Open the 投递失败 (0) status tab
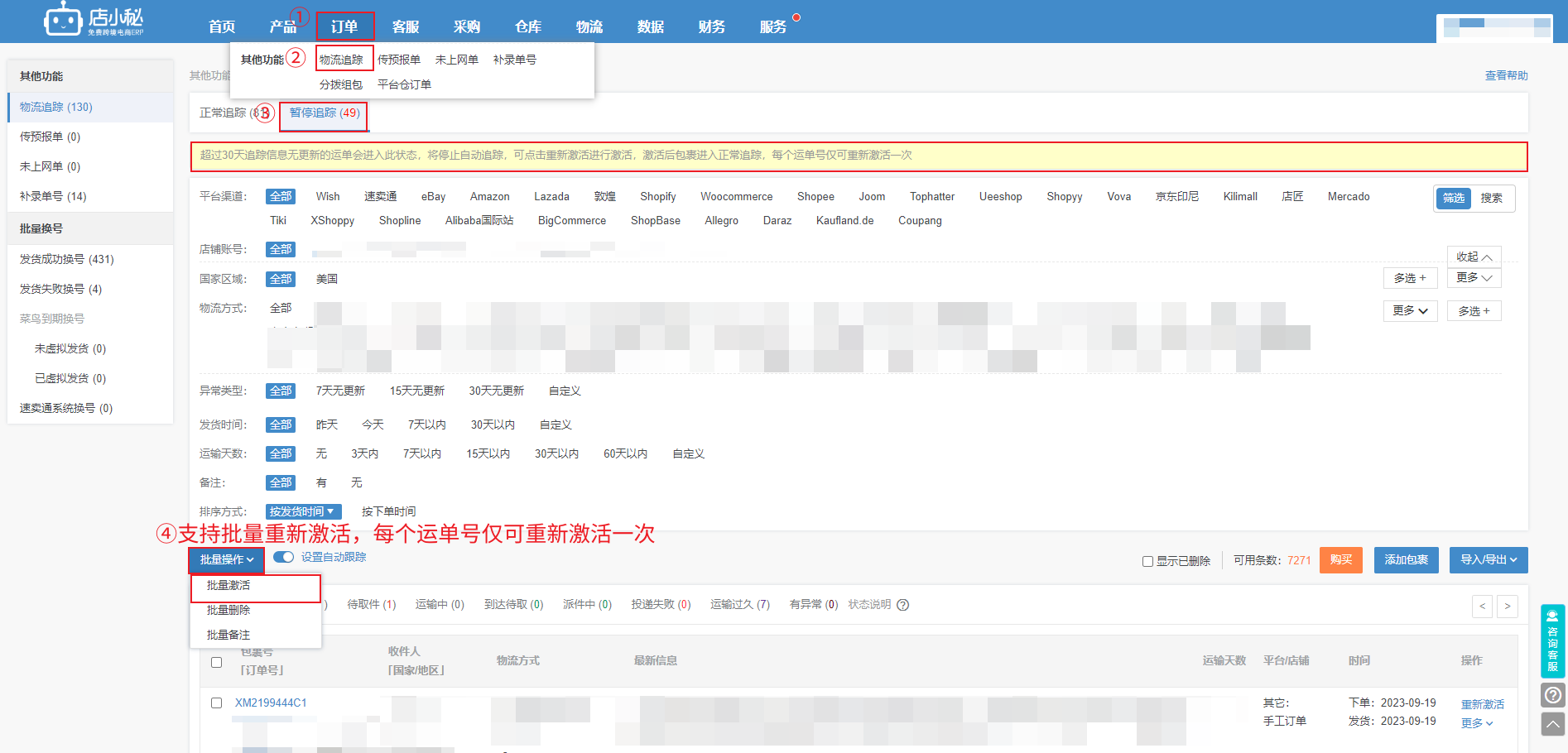 tap(661, 605)
